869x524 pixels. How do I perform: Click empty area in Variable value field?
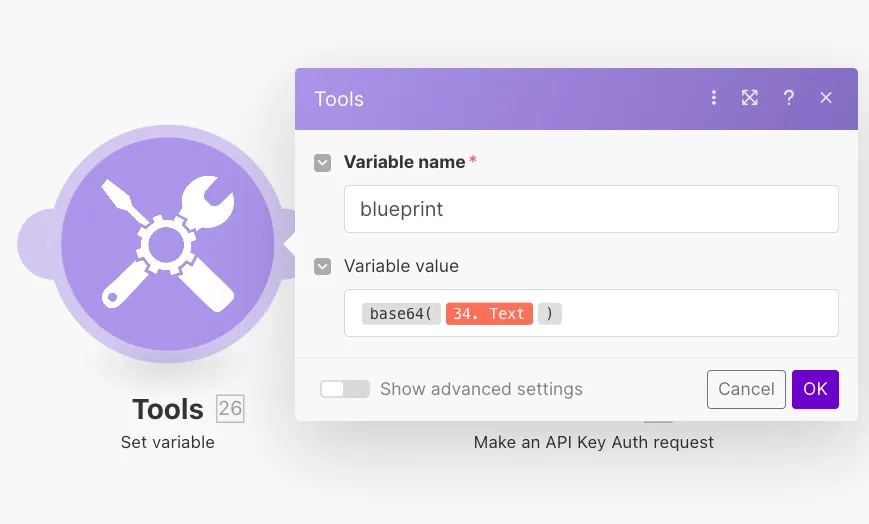tap(700, 314)
